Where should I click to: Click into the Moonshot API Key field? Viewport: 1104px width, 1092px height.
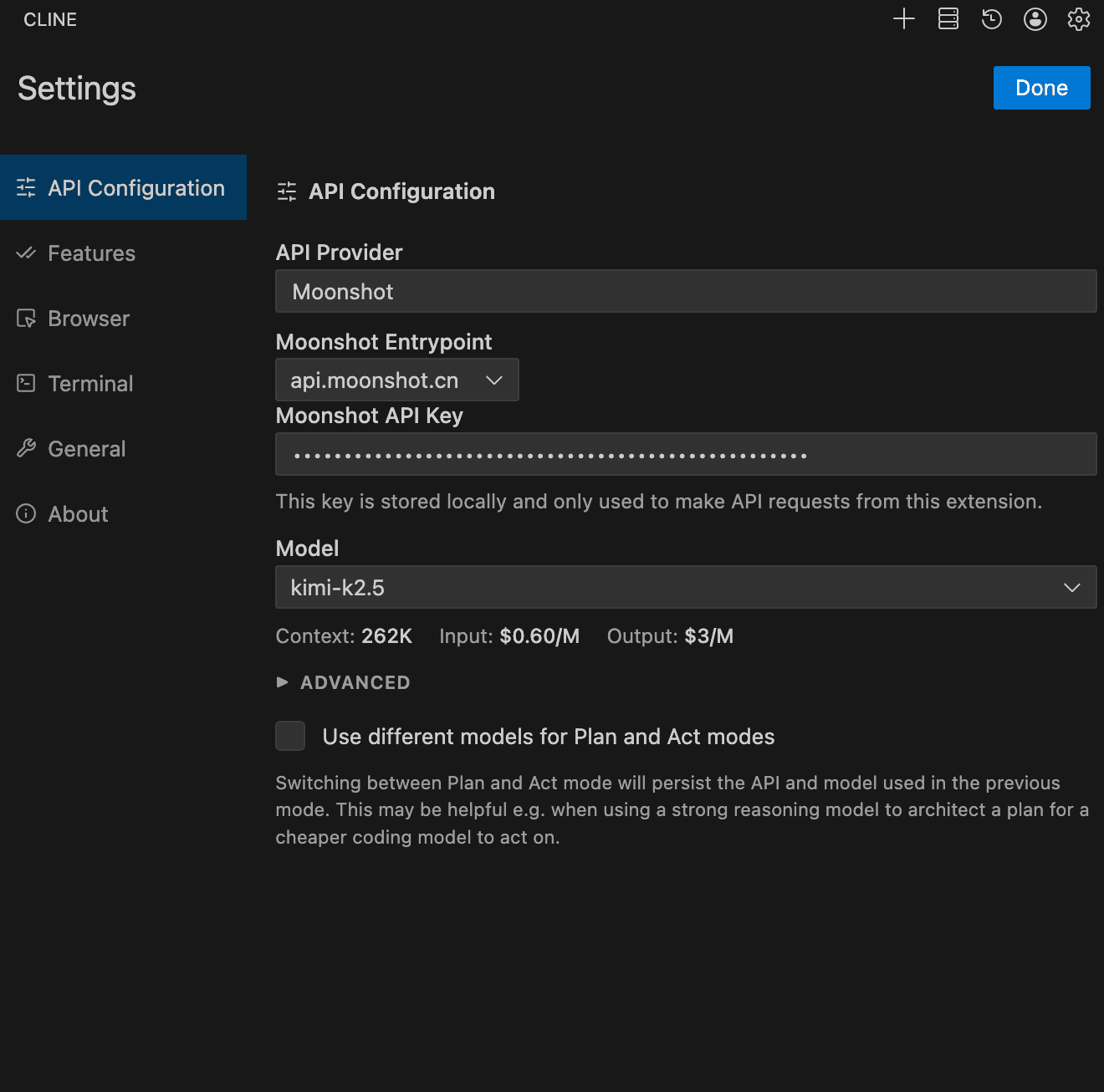click(x=686, y=455)
